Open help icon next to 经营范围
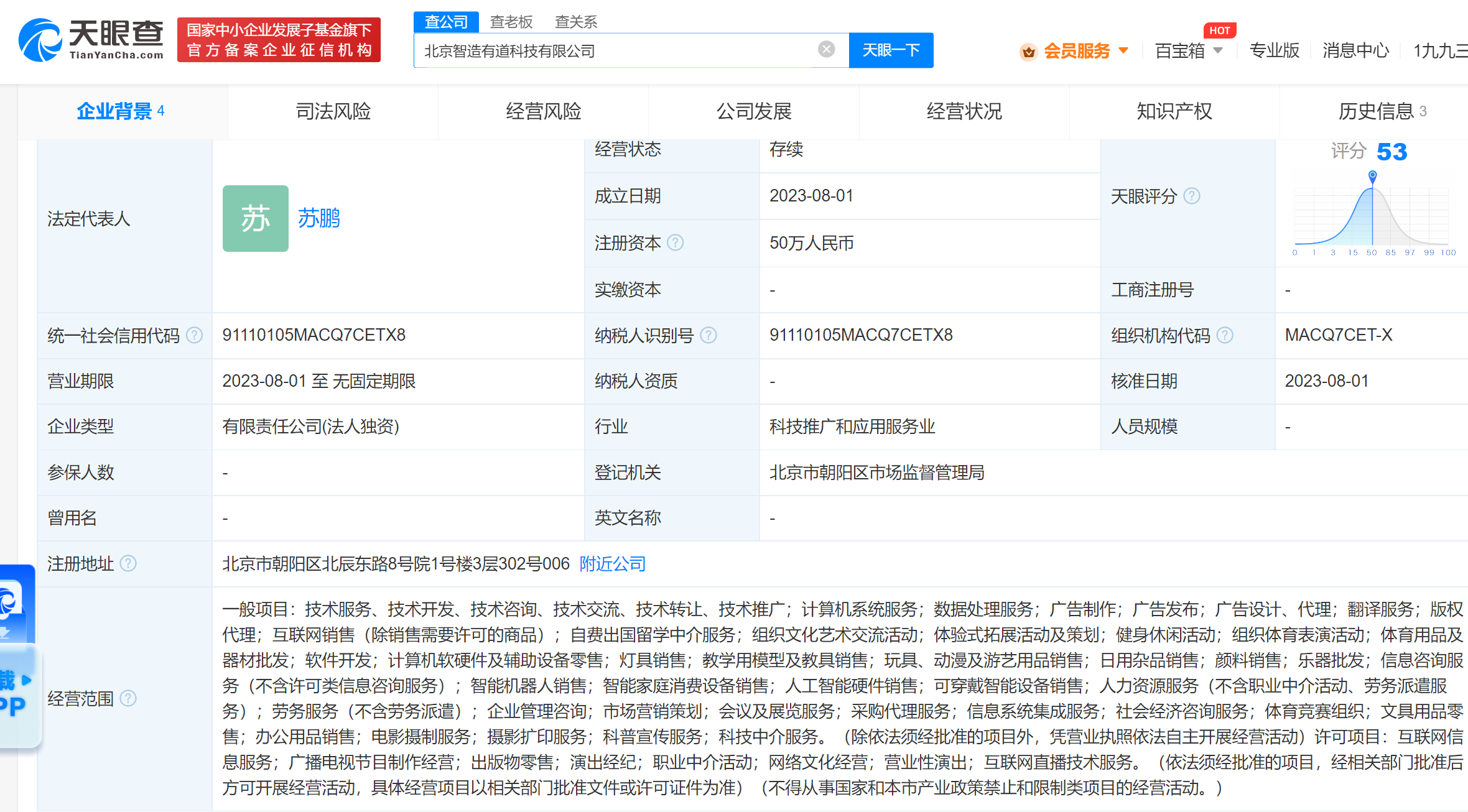This screenshot has height=812, width=1468. coord(128,698)
